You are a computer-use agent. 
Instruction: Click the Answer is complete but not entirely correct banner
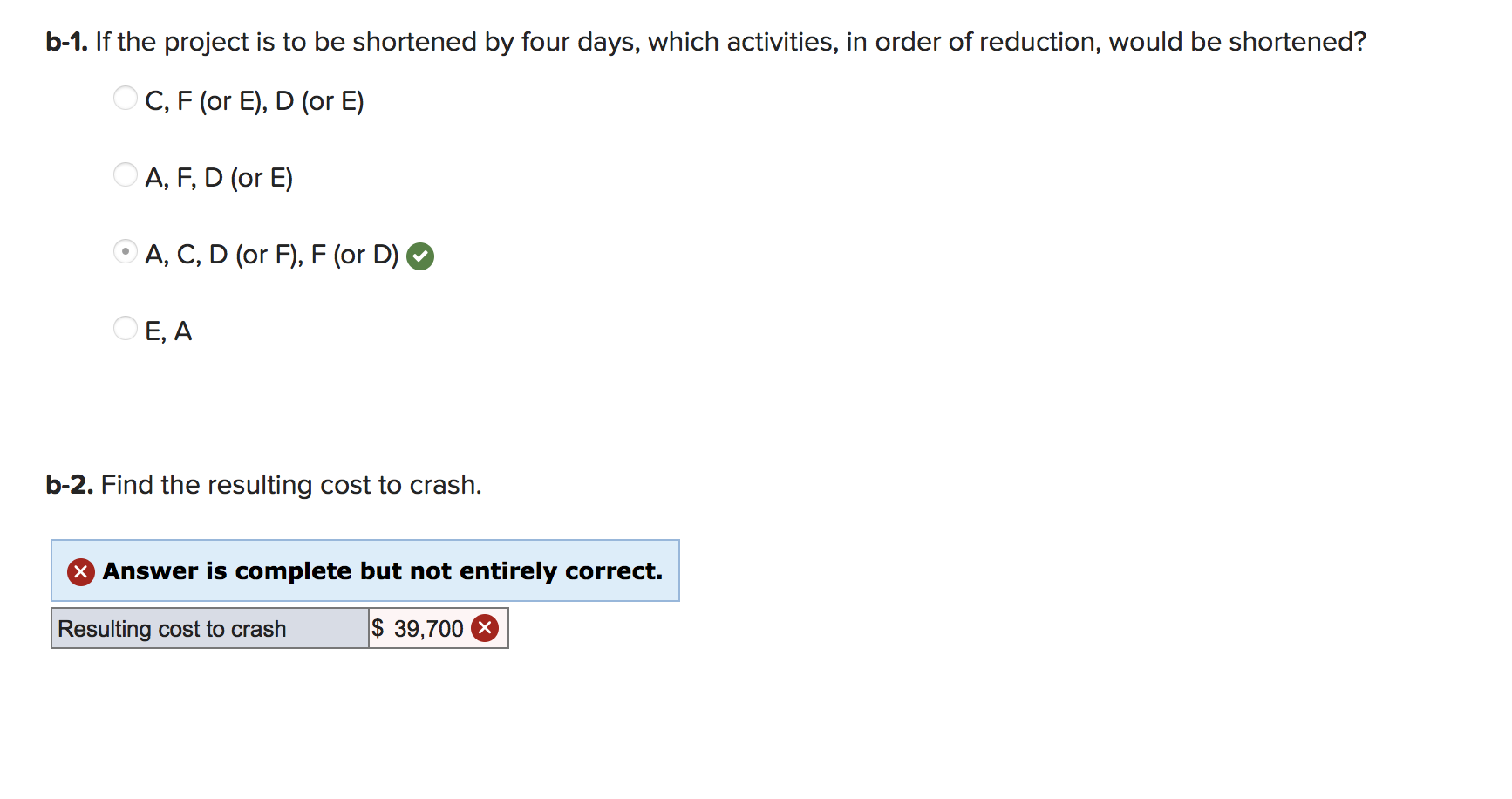click(366, 571)
